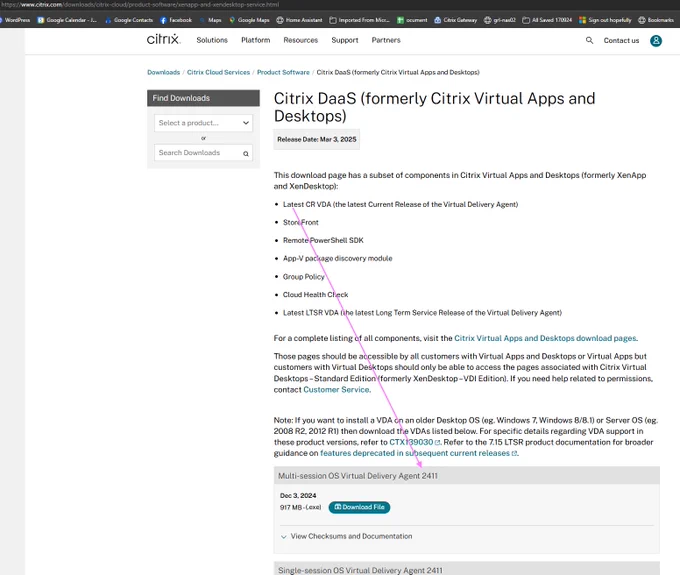This screenshot has height=575, width=680.
Task: Open the Google Calendar bookmark
Action: 67,20
